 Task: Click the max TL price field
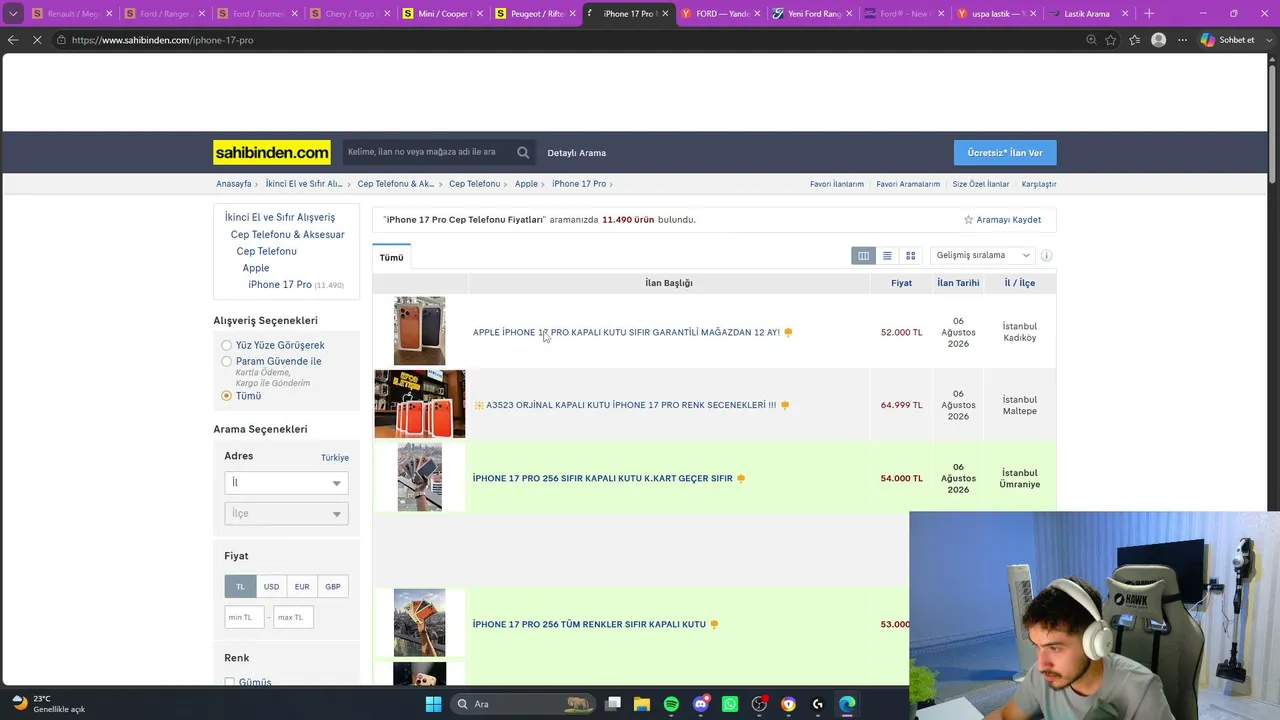pyautogui.click(x=294, y=617)
